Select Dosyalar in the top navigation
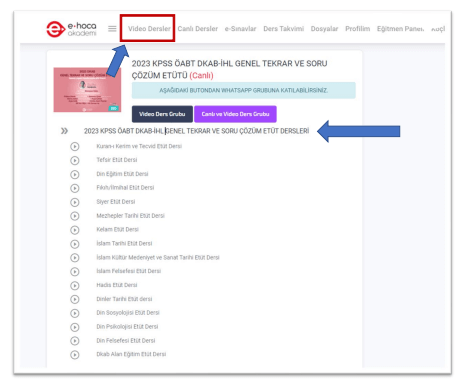 tap(324, 29)
